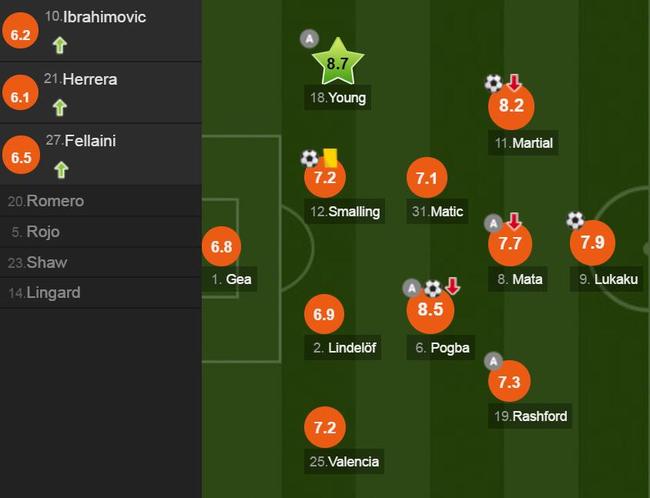The image size is (650, 498).
Task: Click the goal ball icon above Martial
Action: click(x=493, y=83)
